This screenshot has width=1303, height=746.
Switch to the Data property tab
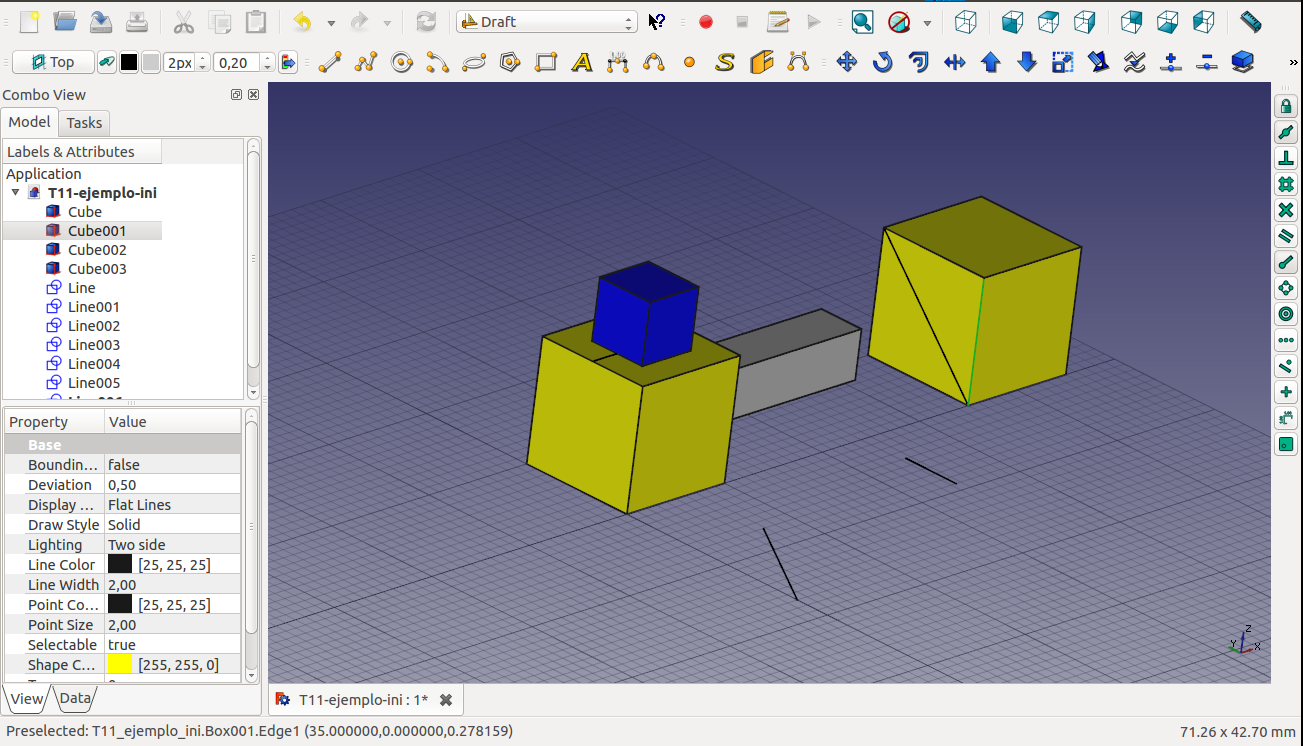[x=74, y=698]
